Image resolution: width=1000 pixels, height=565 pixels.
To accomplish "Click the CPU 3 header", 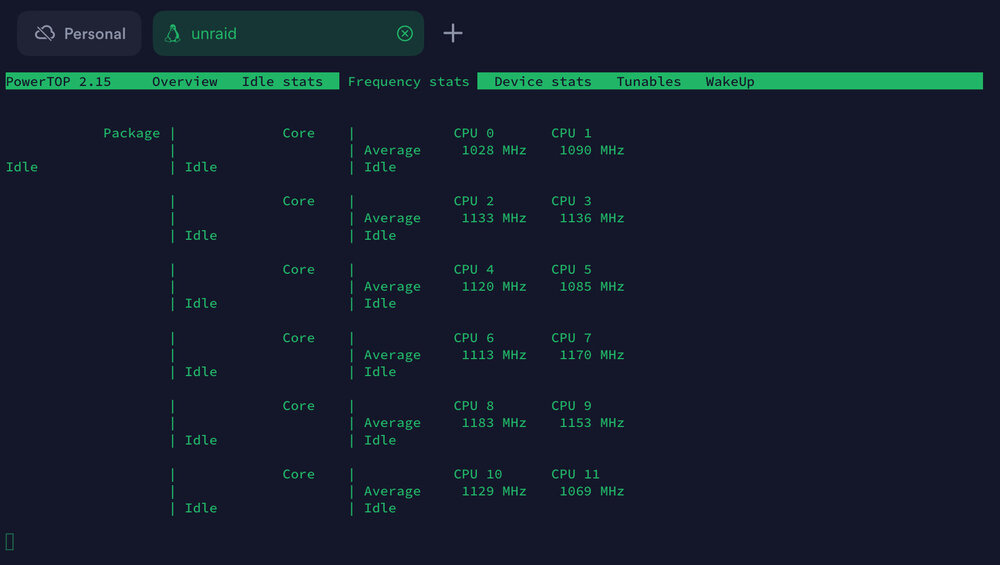I will coord(571,201).
